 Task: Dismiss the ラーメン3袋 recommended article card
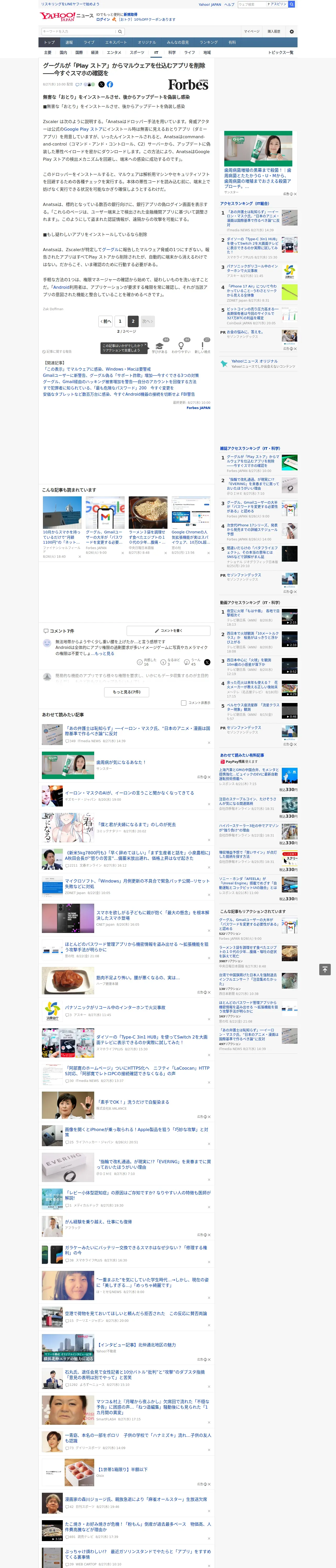pos(165,553)
